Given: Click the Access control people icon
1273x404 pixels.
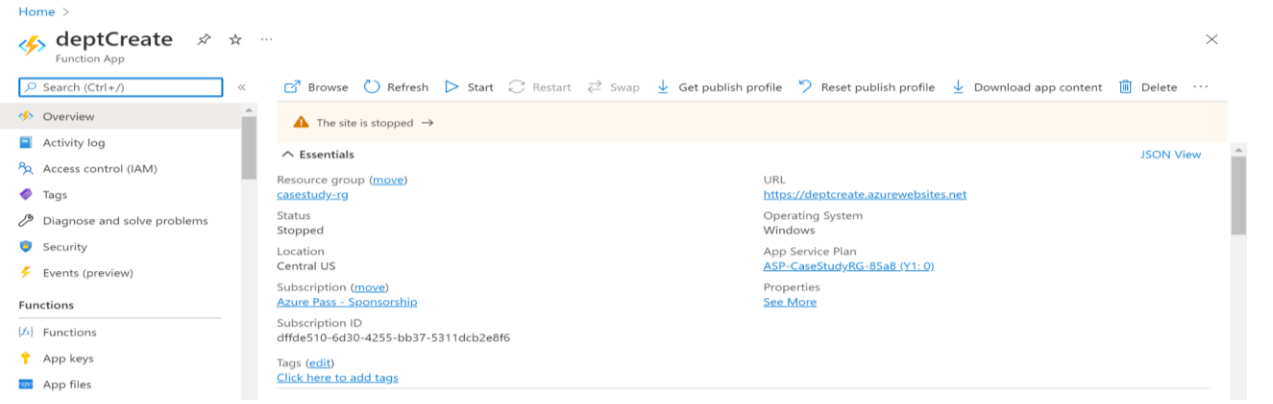Looking at the screenshot, I should pyautogui.click(x=26, y=169).
